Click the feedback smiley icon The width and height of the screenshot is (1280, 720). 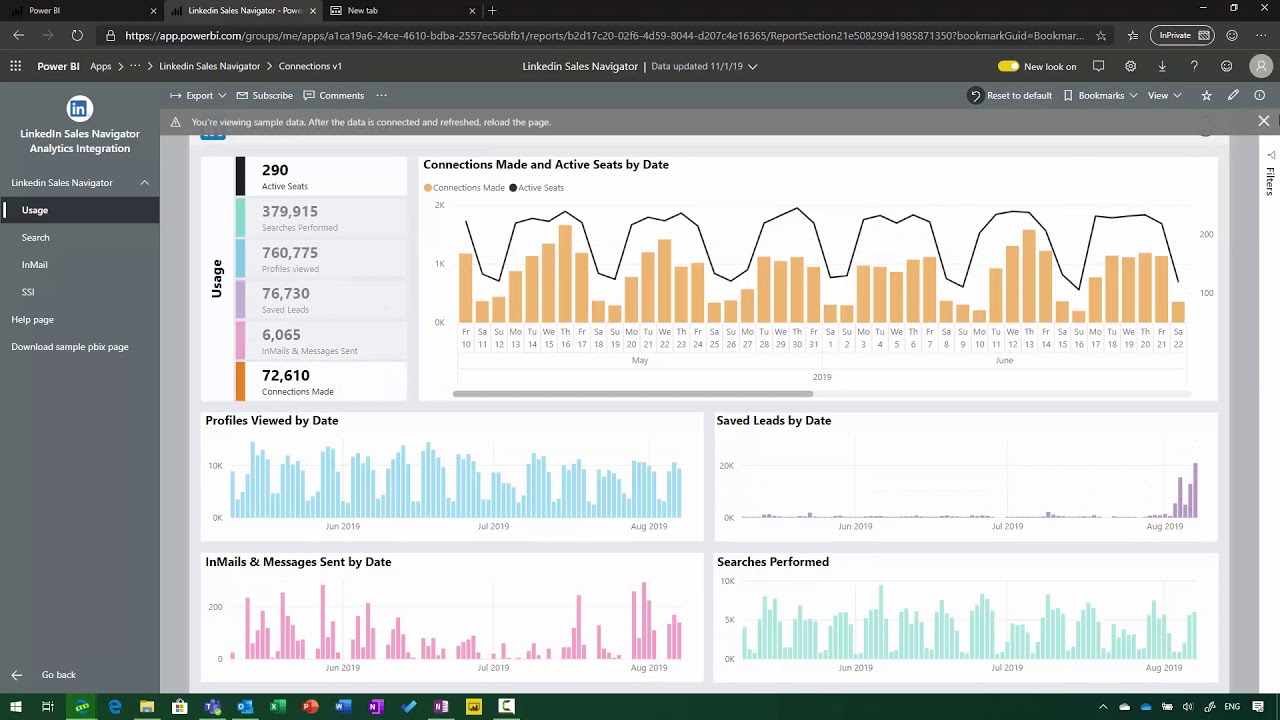(x=1226, y=66)
